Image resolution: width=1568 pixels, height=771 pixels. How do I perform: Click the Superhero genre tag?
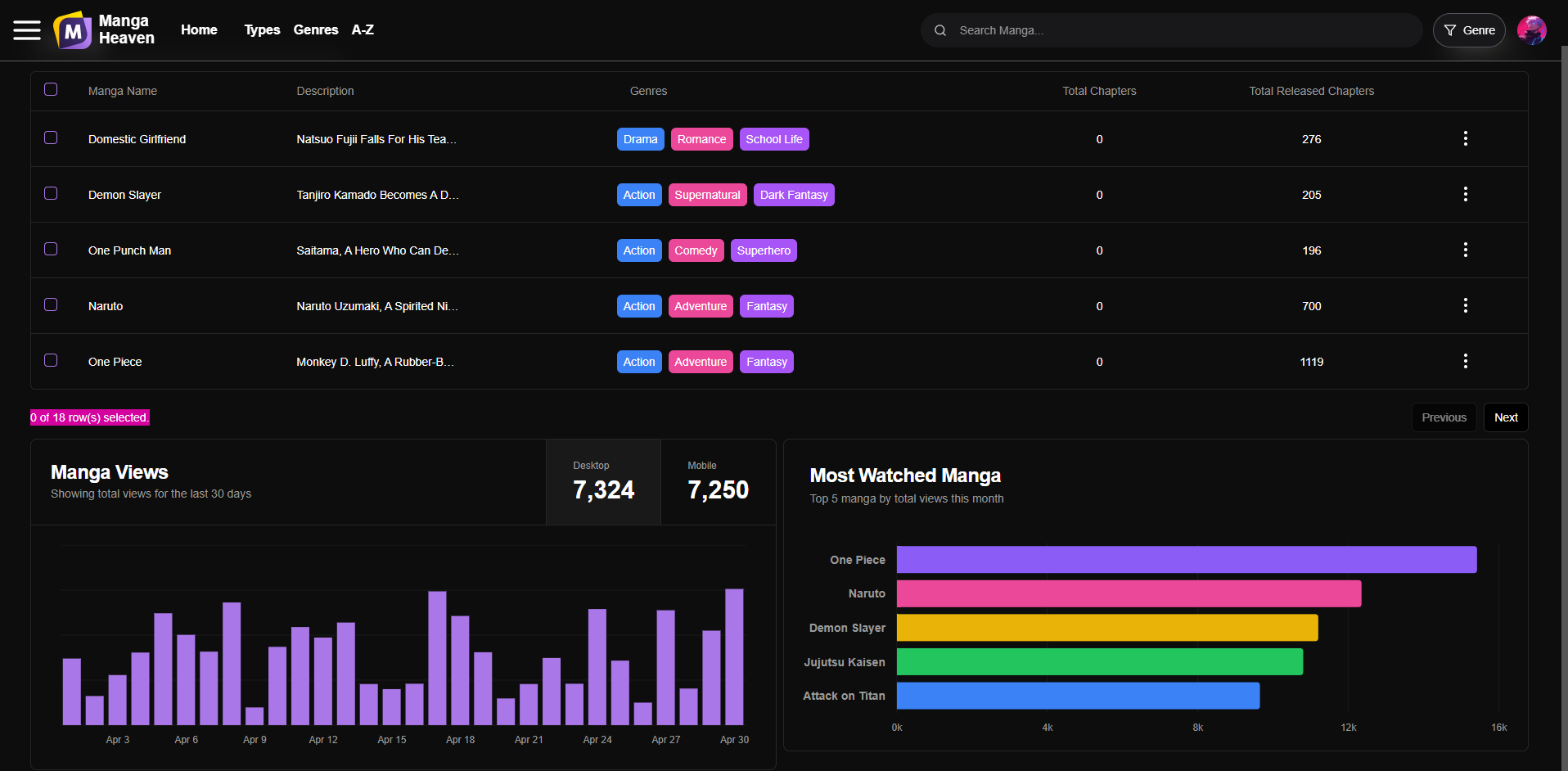point(764,250)
